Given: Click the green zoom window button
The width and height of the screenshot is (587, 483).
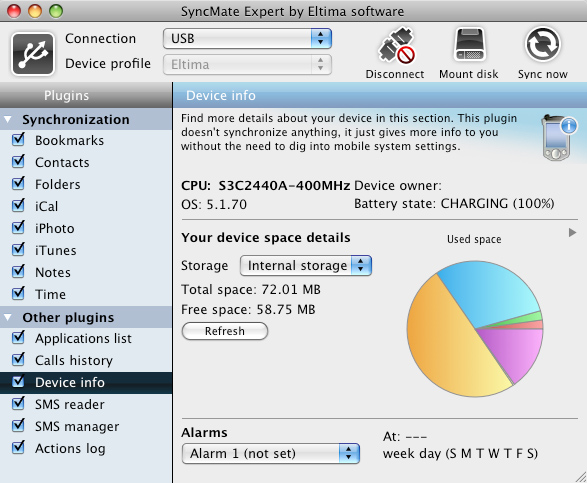Looking at the screenshot, I should (x=56, y=11).
